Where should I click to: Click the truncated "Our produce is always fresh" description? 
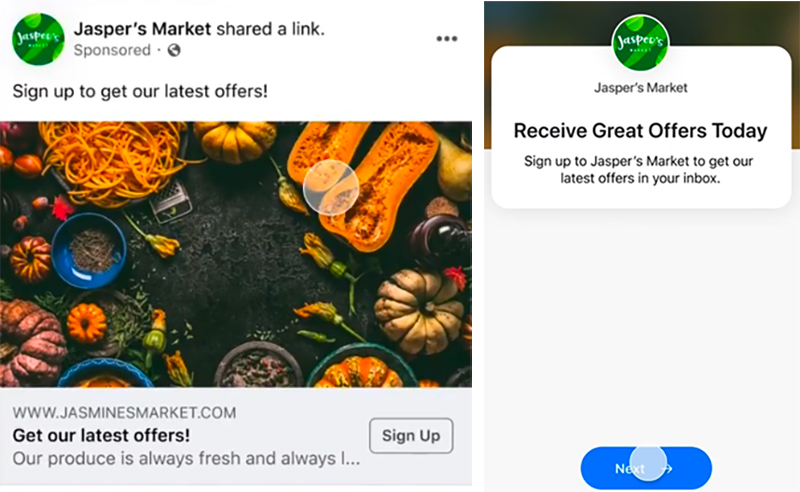(186, 458)
